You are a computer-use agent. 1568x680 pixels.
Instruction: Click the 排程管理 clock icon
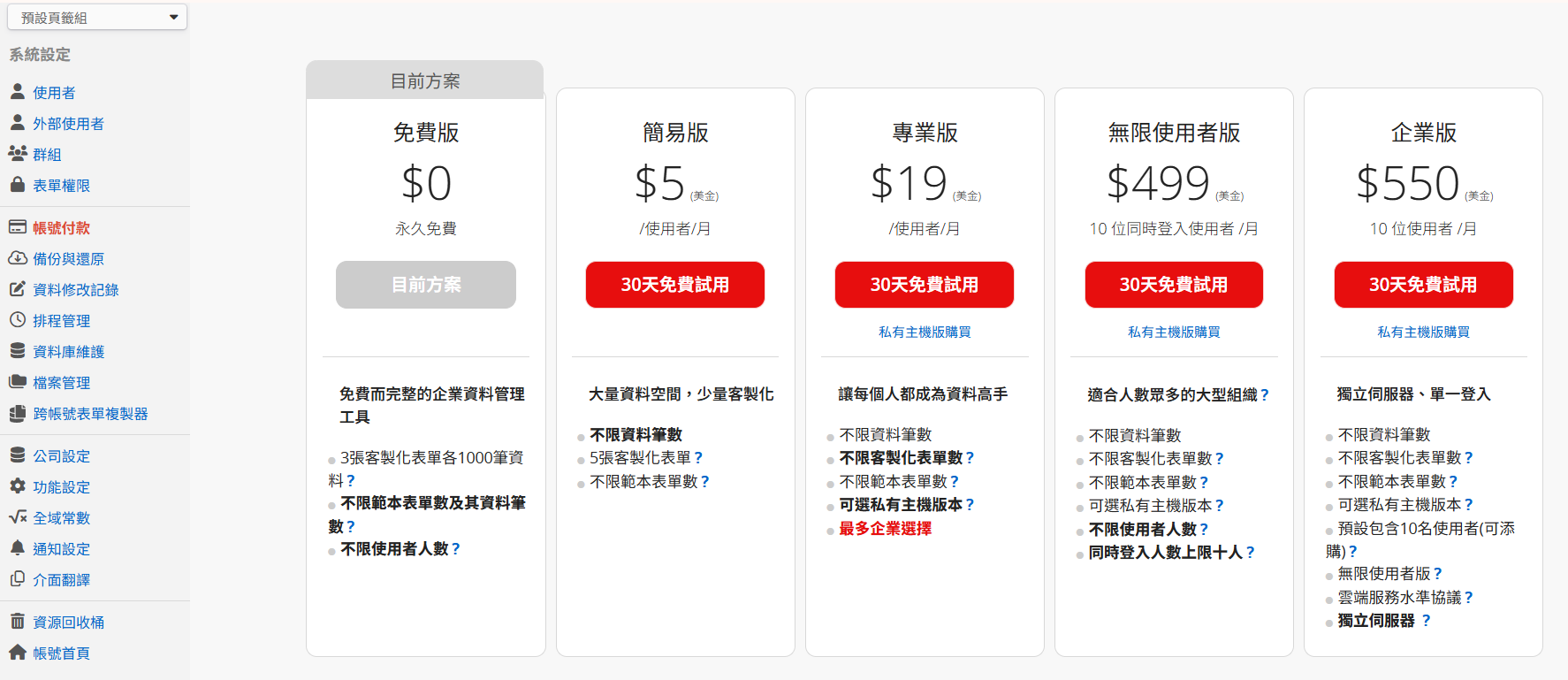tap(18, 320)
